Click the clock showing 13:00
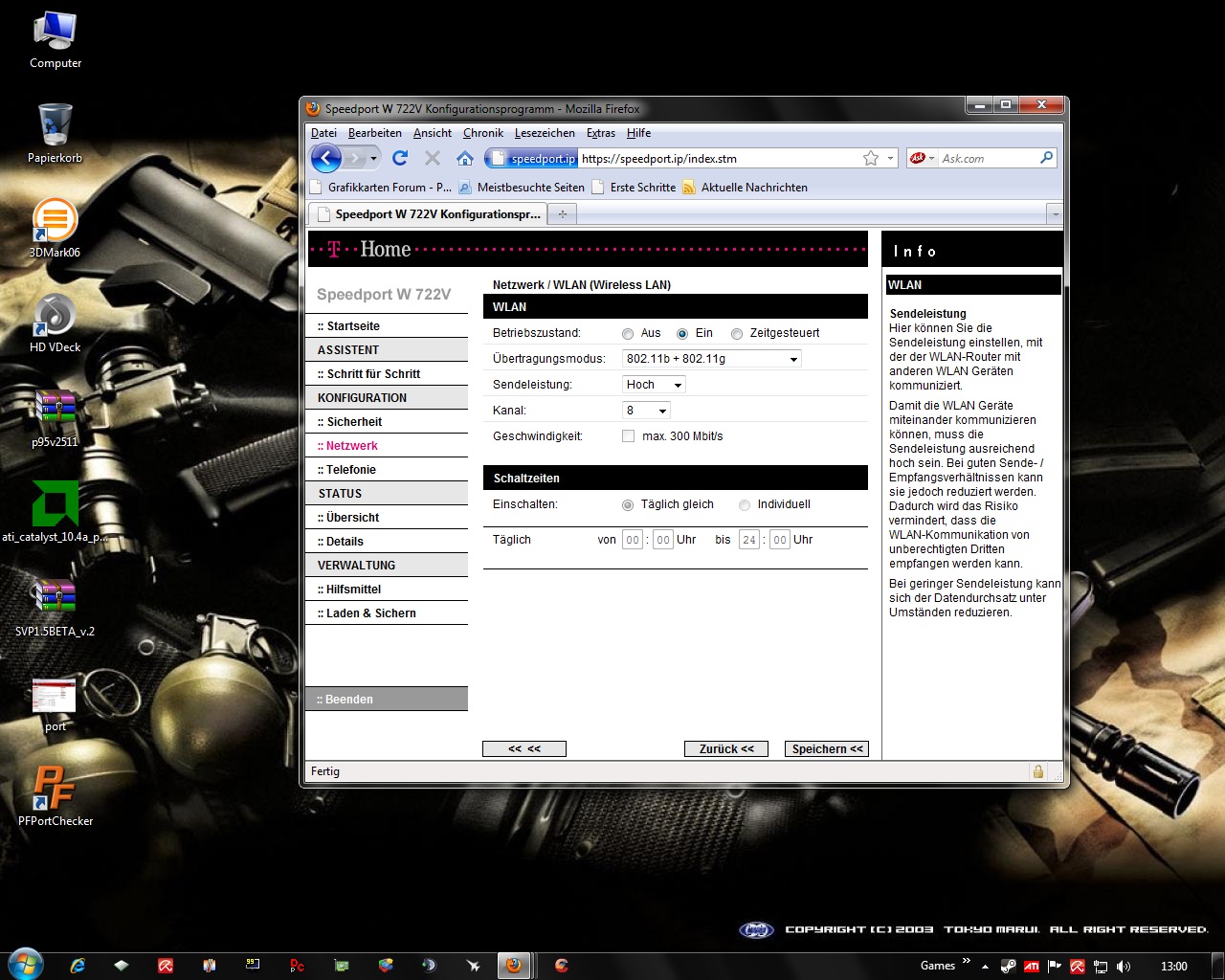The width and height of the screenshot is (1225, 980). (1173, 966)
